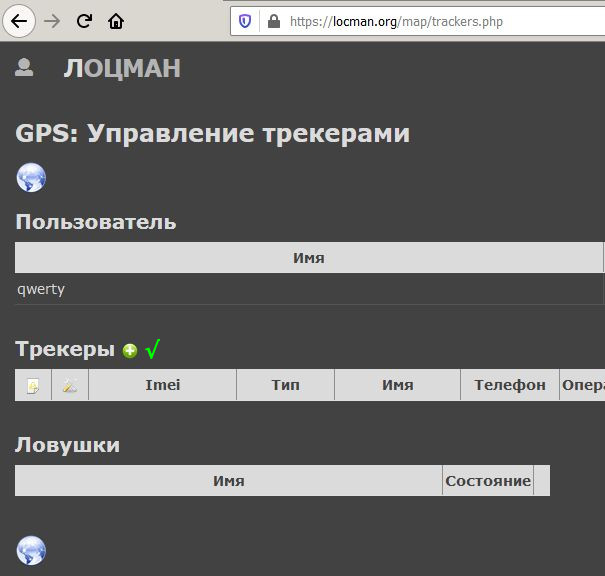Click the browser forward arrow

point(52,21)
